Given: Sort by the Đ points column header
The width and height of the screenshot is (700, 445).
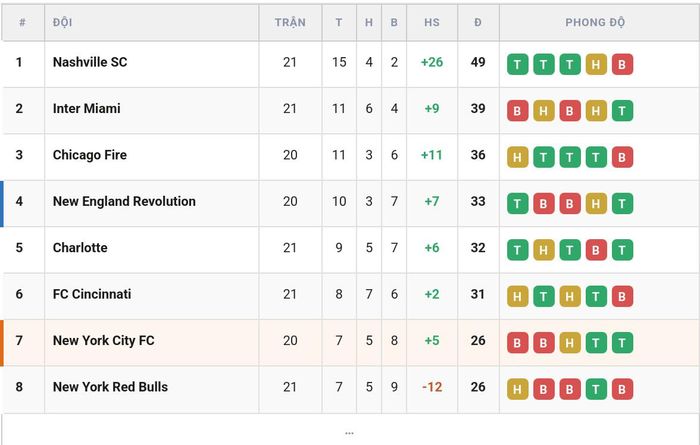Looking at the screenshot, I should (478, 22).
